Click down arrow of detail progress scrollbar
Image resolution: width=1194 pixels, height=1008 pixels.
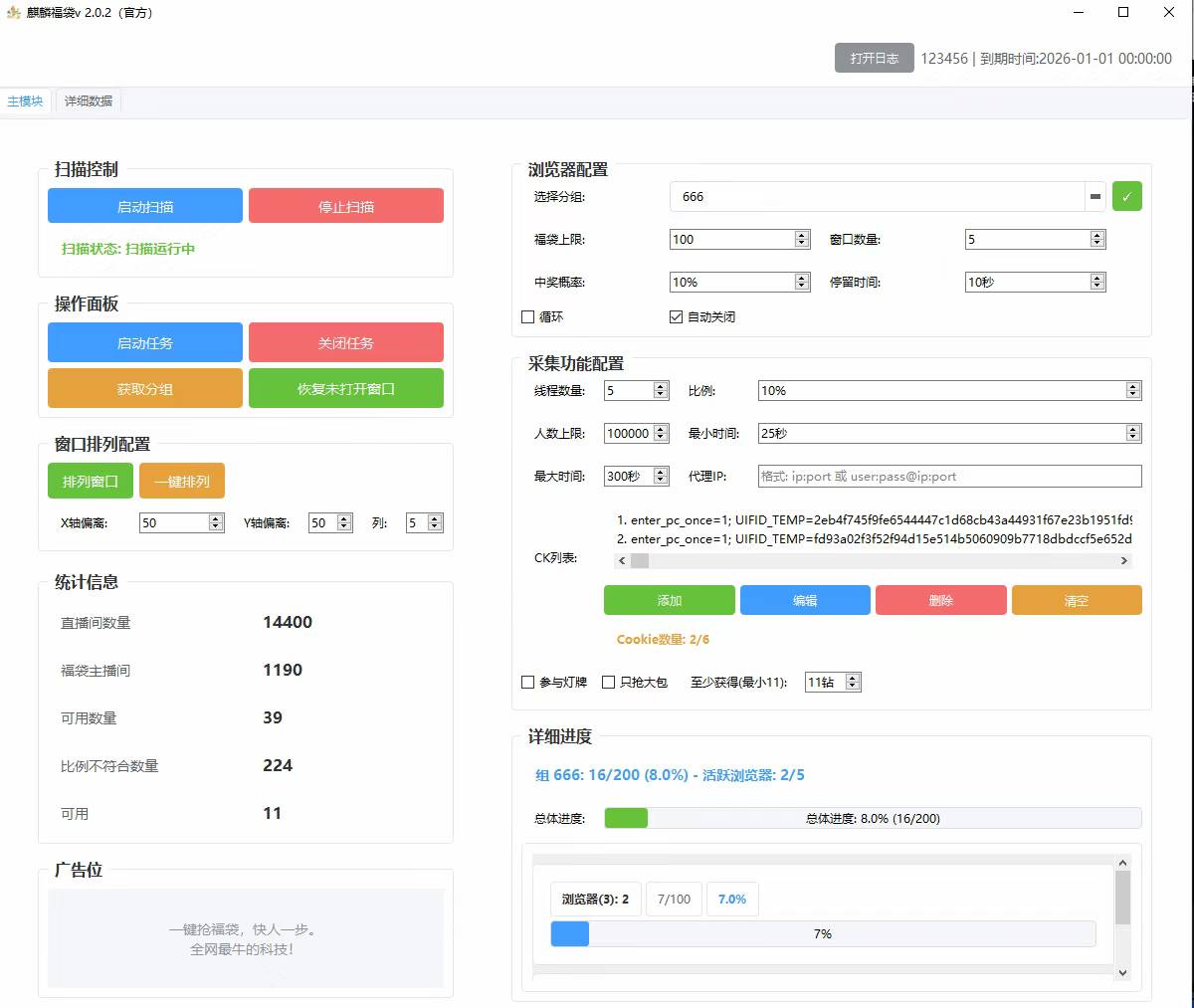tap(1122, 973)
